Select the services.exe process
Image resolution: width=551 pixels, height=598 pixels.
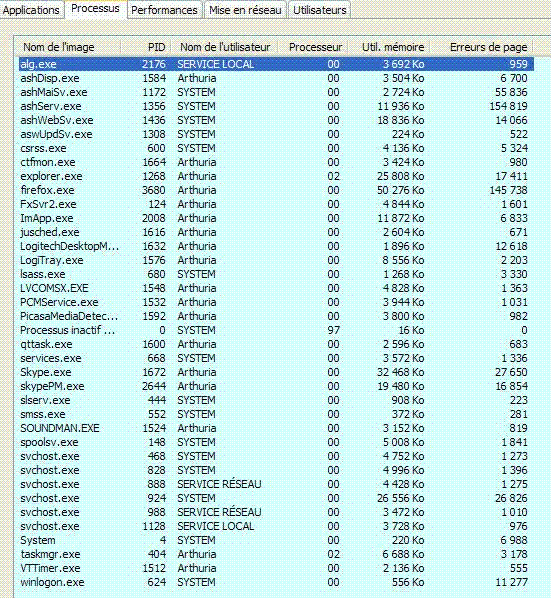(x=276, y=358)
